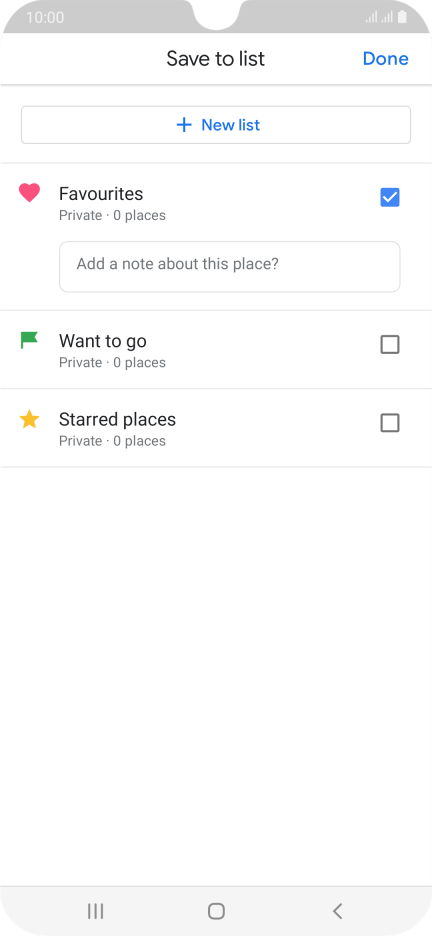Select the Favourites list title

pos(101,193)
